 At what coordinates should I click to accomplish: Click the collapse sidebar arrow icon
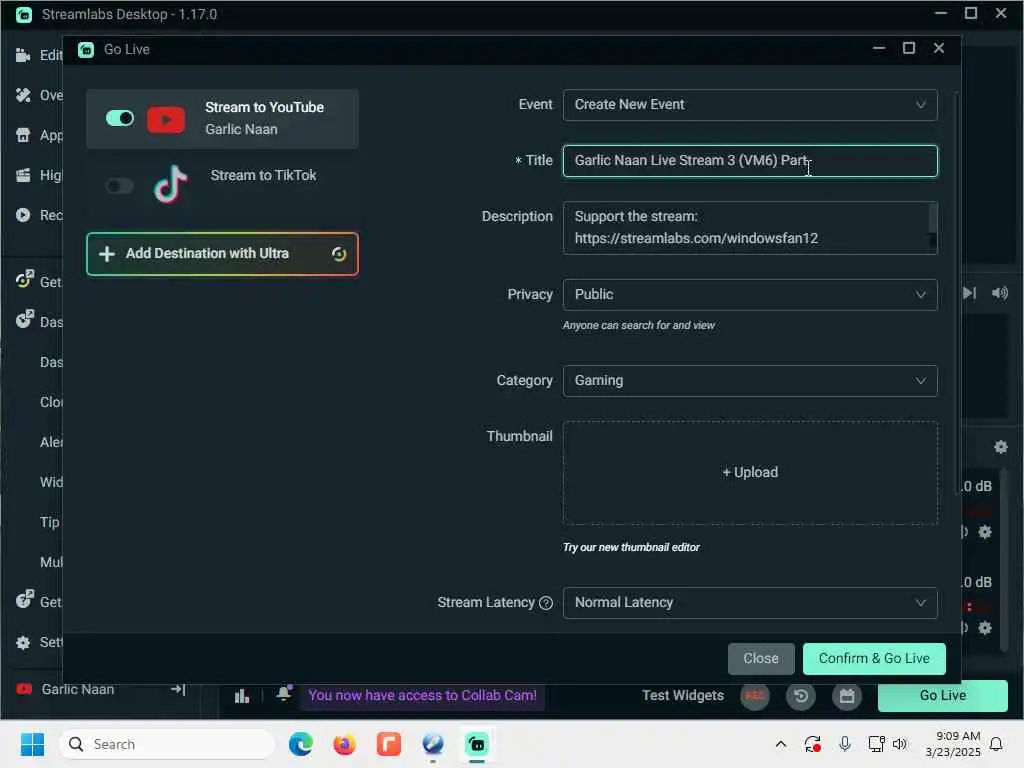point(178,690)
